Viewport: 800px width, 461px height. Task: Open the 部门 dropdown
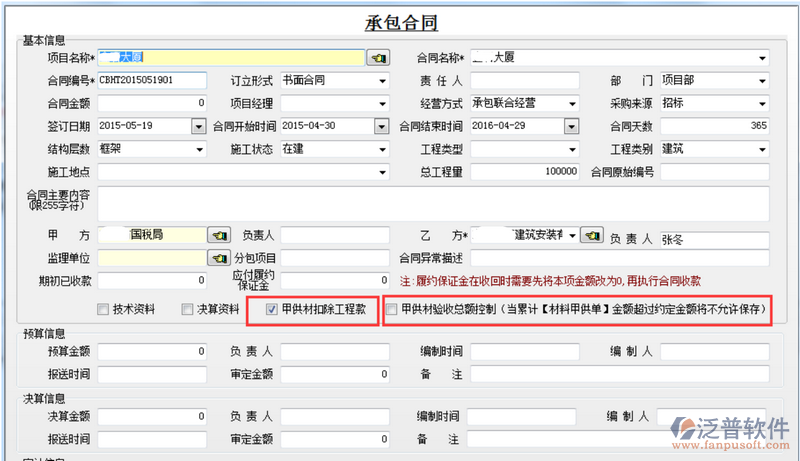(762, 81)
